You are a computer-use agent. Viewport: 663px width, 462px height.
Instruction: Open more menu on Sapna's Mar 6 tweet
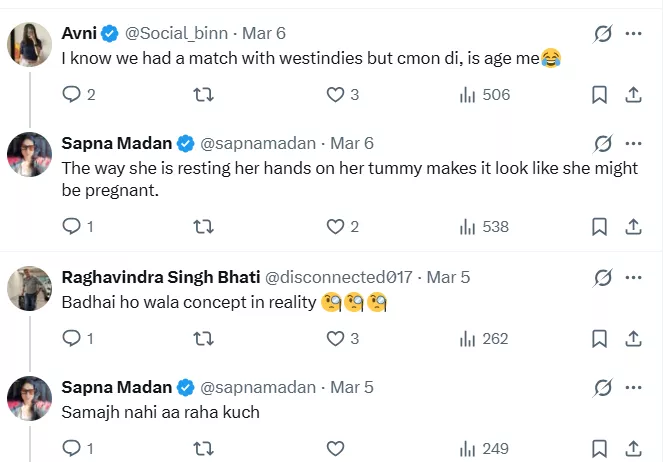point(633,143)
